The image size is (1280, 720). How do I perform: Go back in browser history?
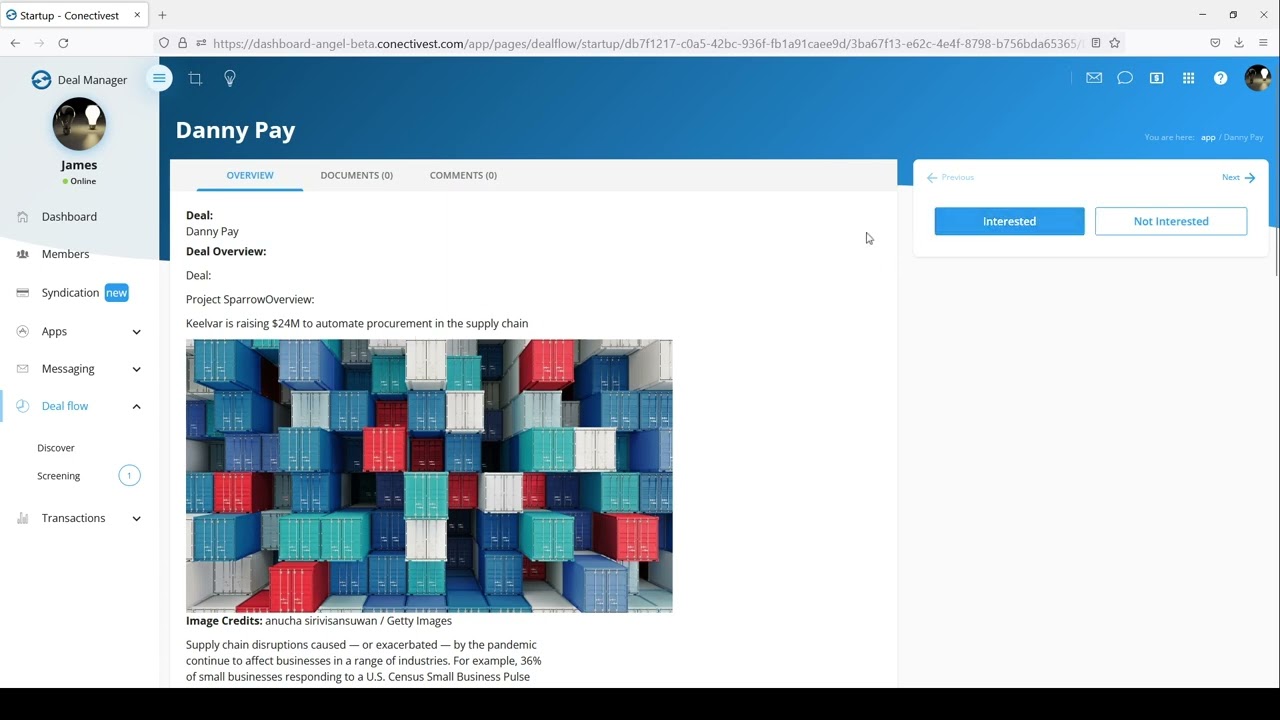pyautogui.click(x=15, y=43)
